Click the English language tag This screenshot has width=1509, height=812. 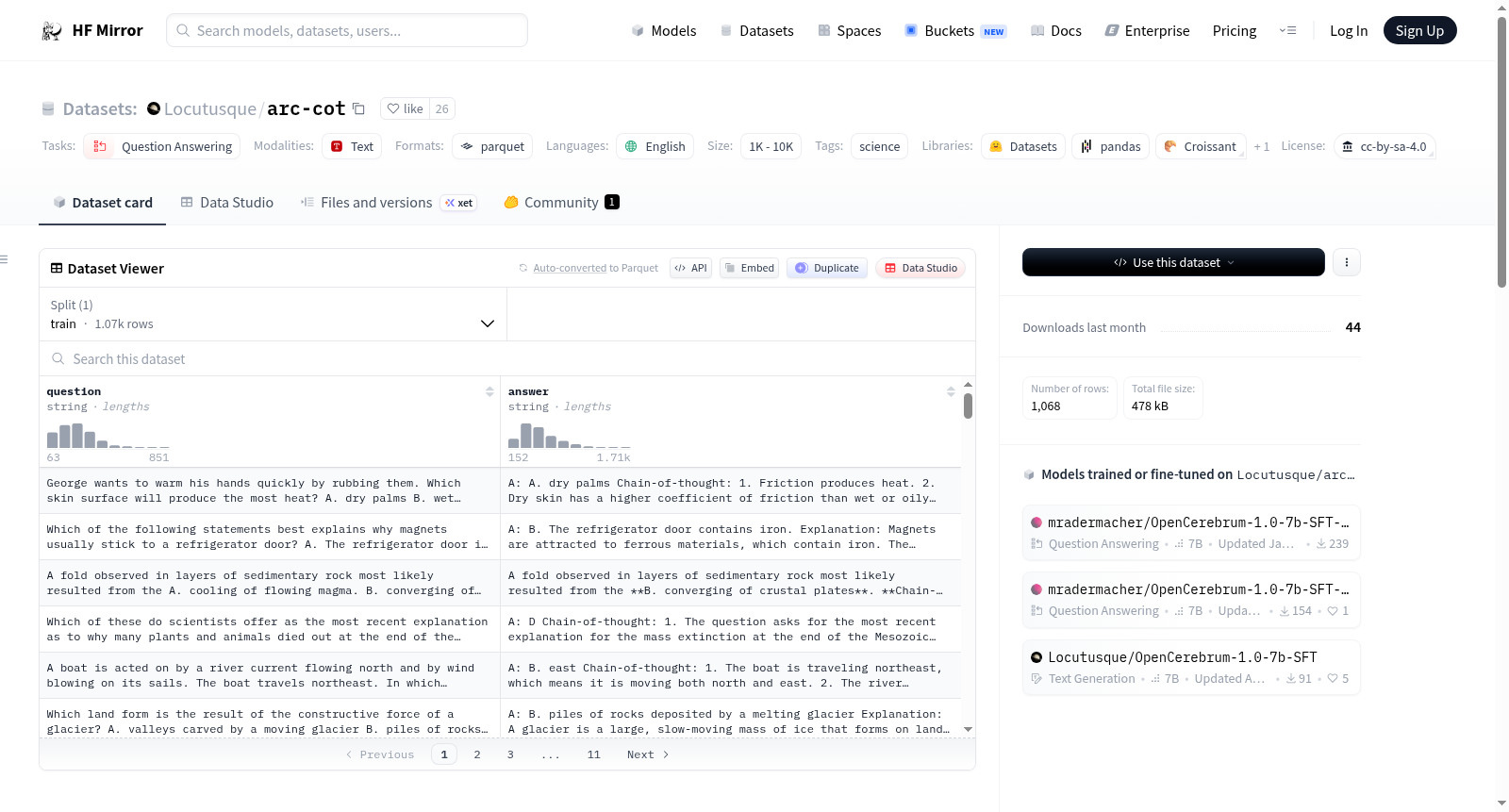[655, 146]
